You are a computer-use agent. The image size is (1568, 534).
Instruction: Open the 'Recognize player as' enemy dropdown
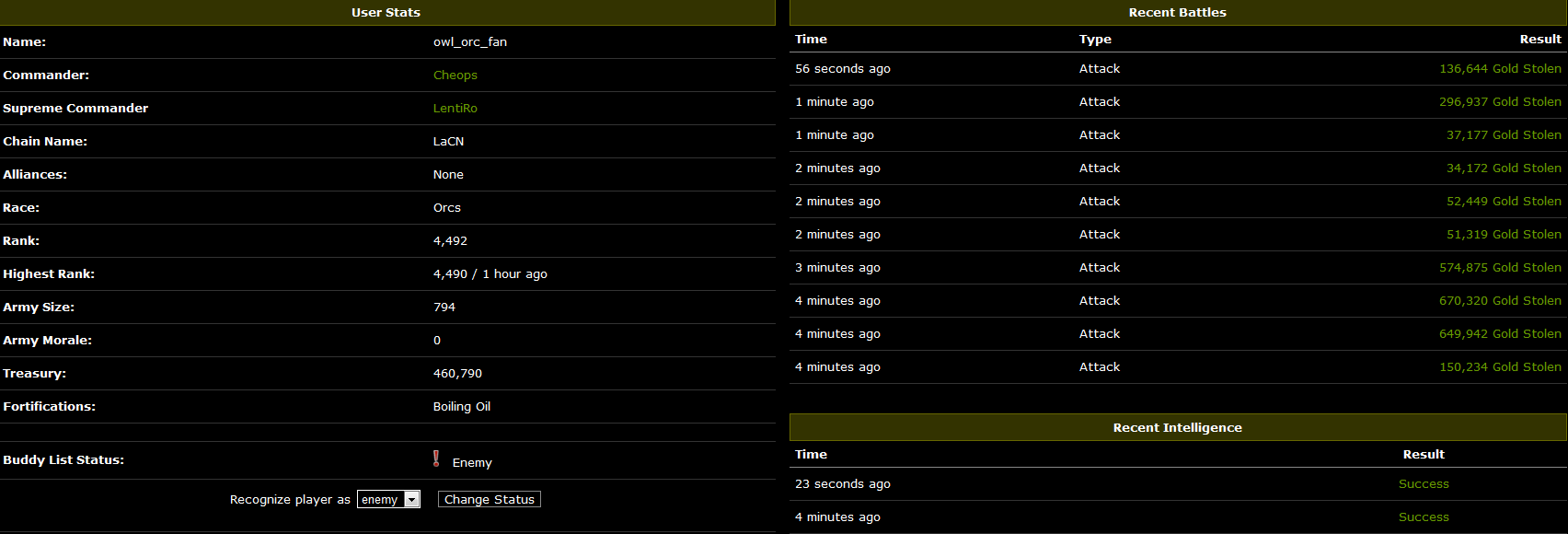388,499
